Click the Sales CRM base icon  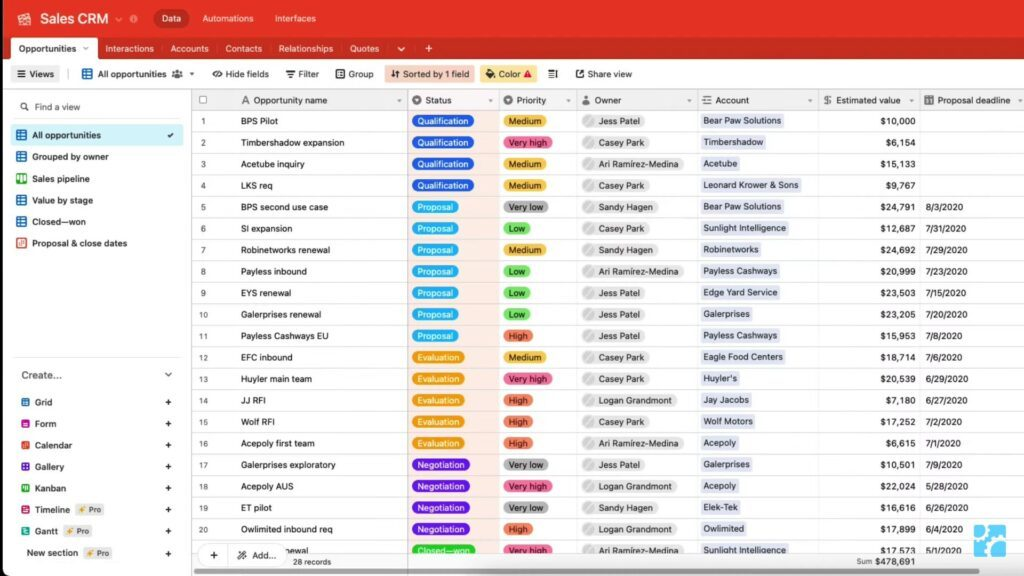[x=24, y=19]
